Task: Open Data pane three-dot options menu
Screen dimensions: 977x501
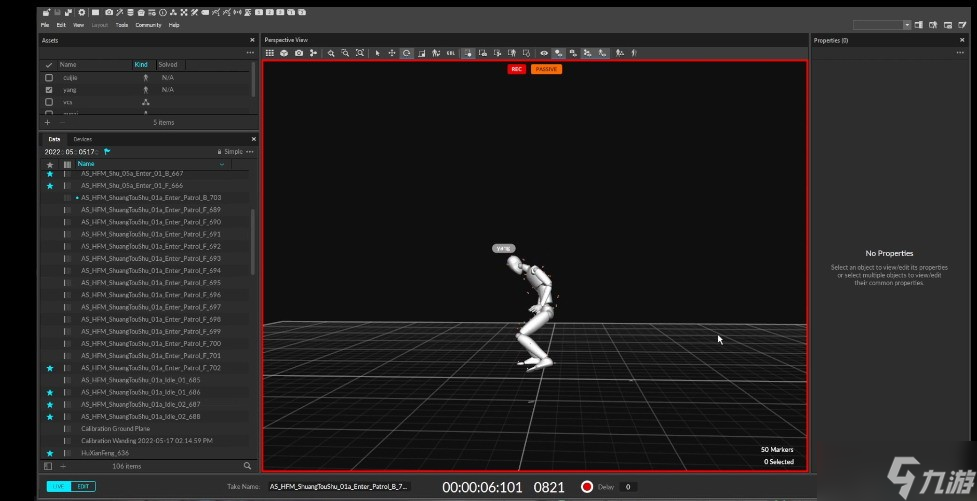Action: pyautogui.click(x=250, y=151)
